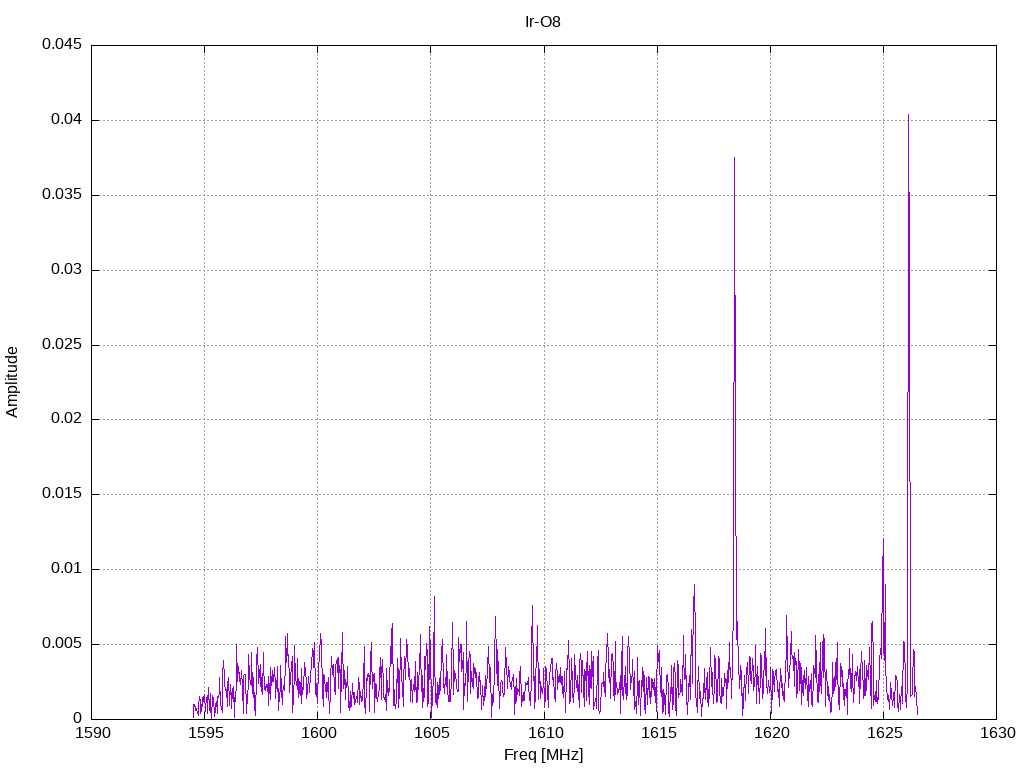Click the y-axis tick label 0.045

click(x=62, y=44)
